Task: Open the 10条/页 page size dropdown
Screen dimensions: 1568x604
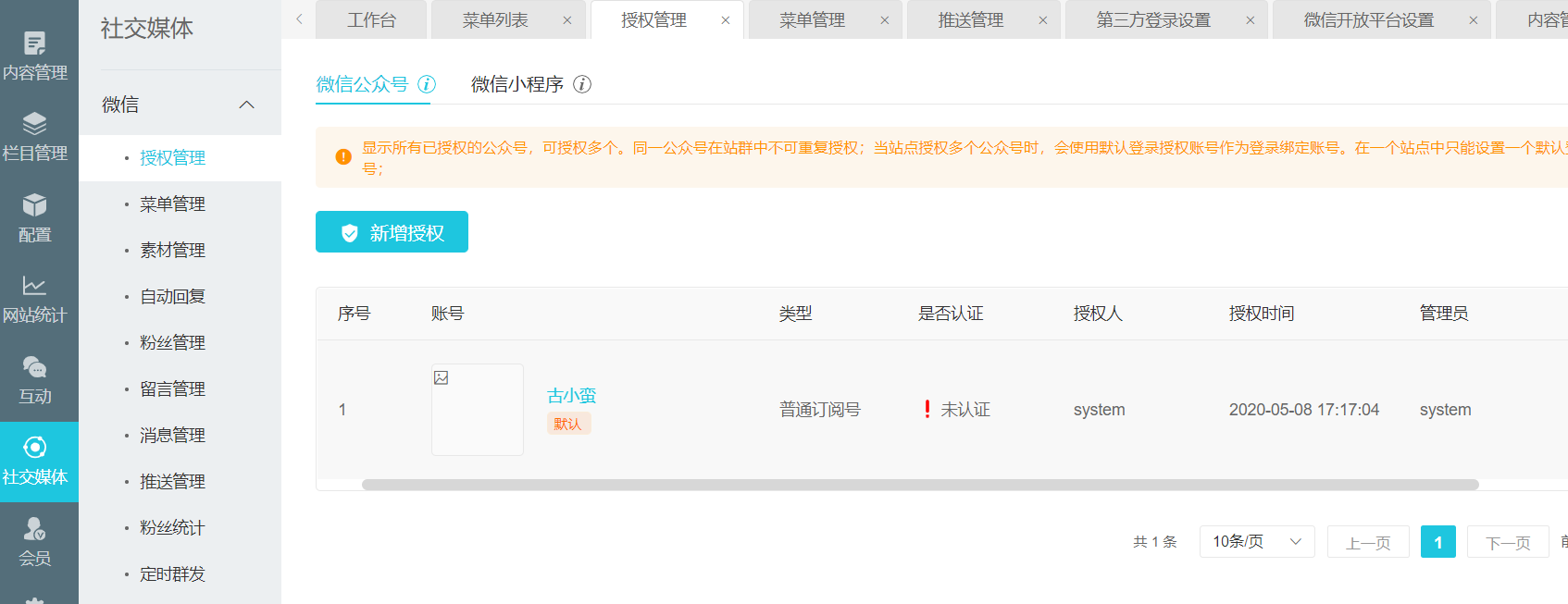Action: click(x=1257, y=541)
